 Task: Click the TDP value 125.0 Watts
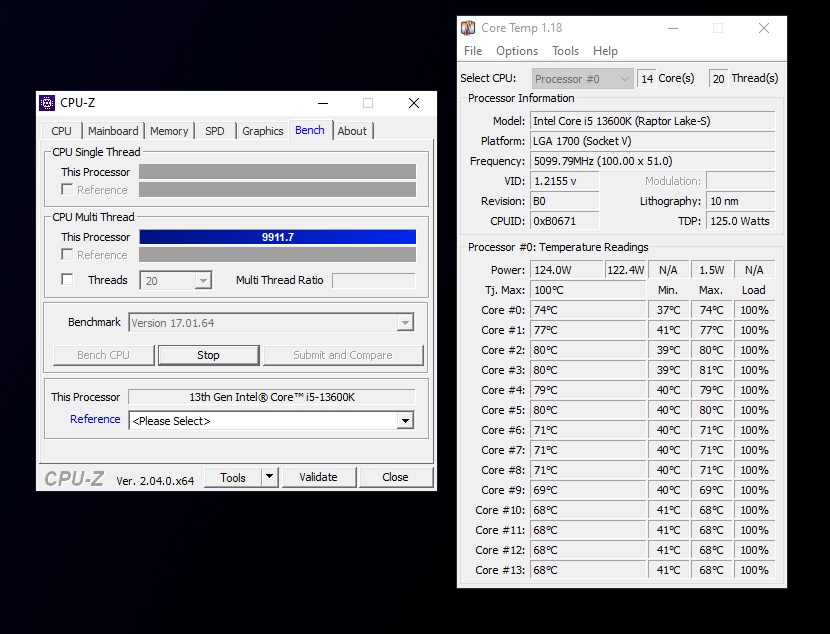[x=741, y=221]
